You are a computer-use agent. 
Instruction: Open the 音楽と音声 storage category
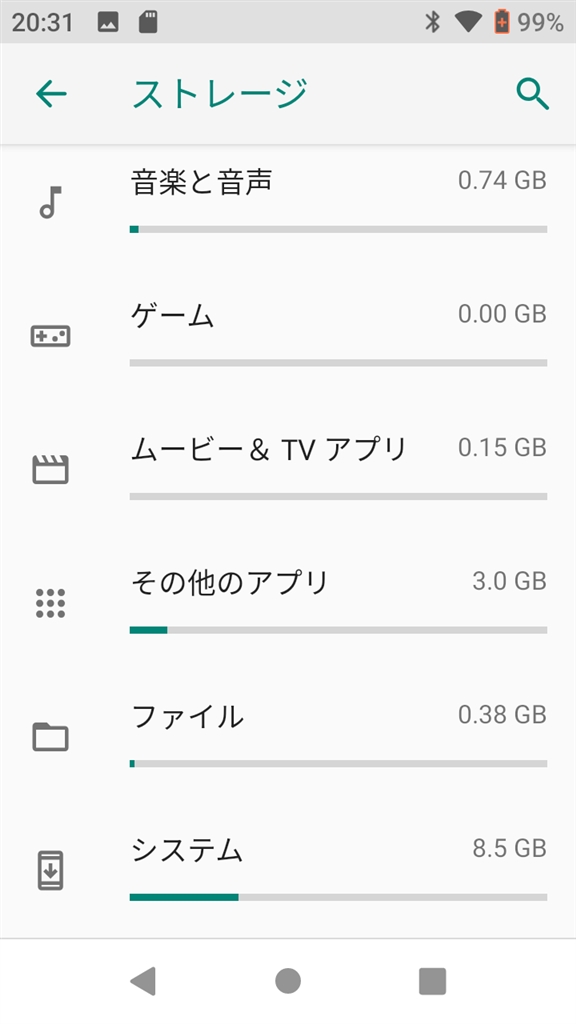288,202
